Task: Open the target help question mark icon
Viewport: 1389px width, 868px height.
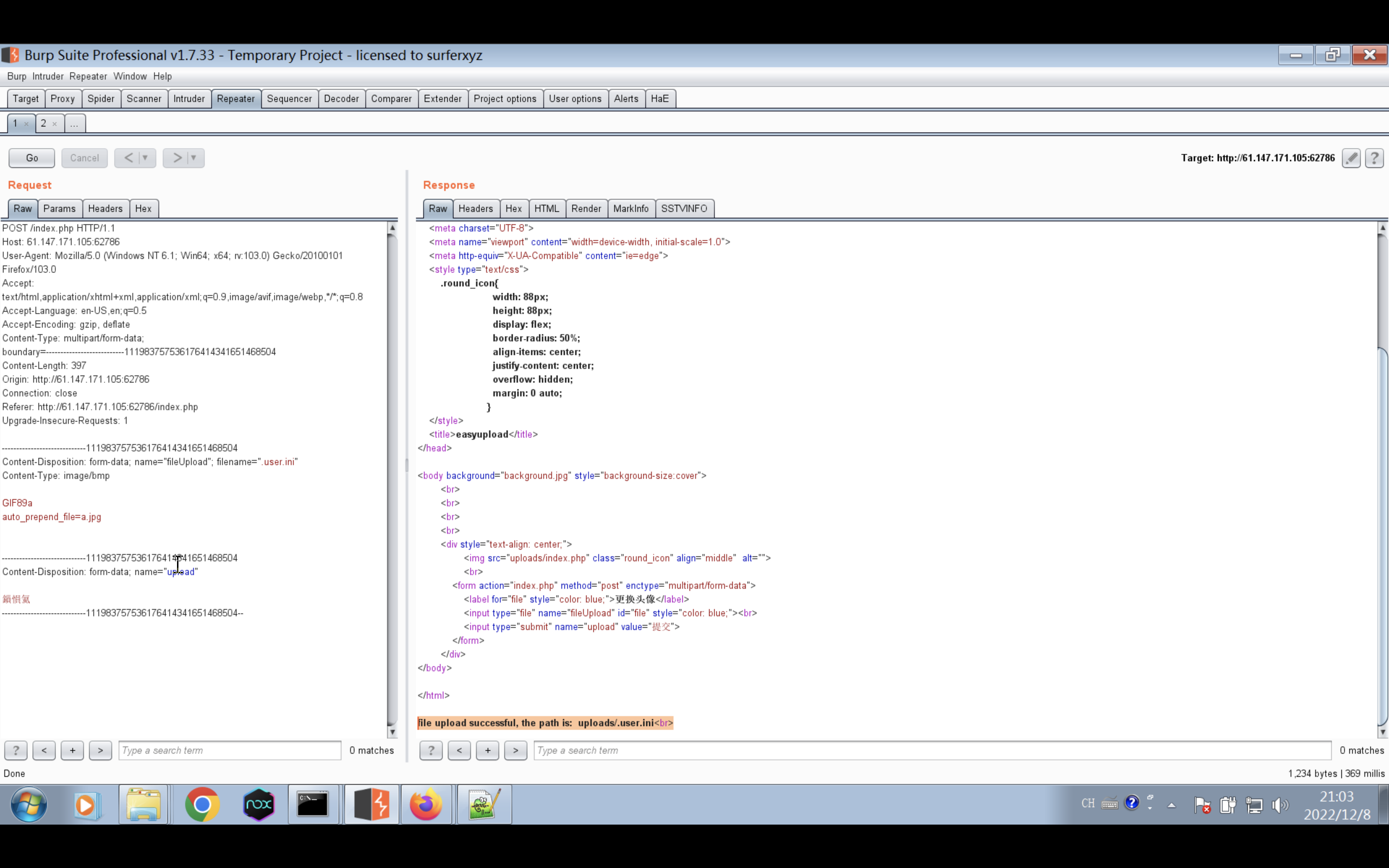Action: [x=1374, y=158]
